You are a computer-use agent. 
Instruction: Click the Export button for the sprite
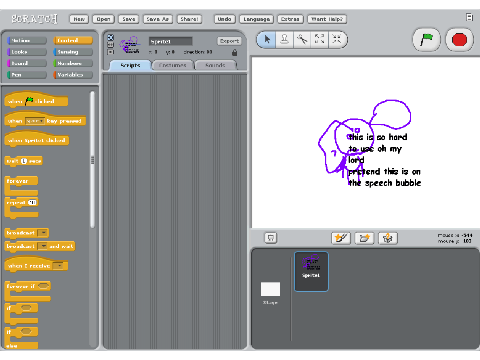[x=229, y=41]
